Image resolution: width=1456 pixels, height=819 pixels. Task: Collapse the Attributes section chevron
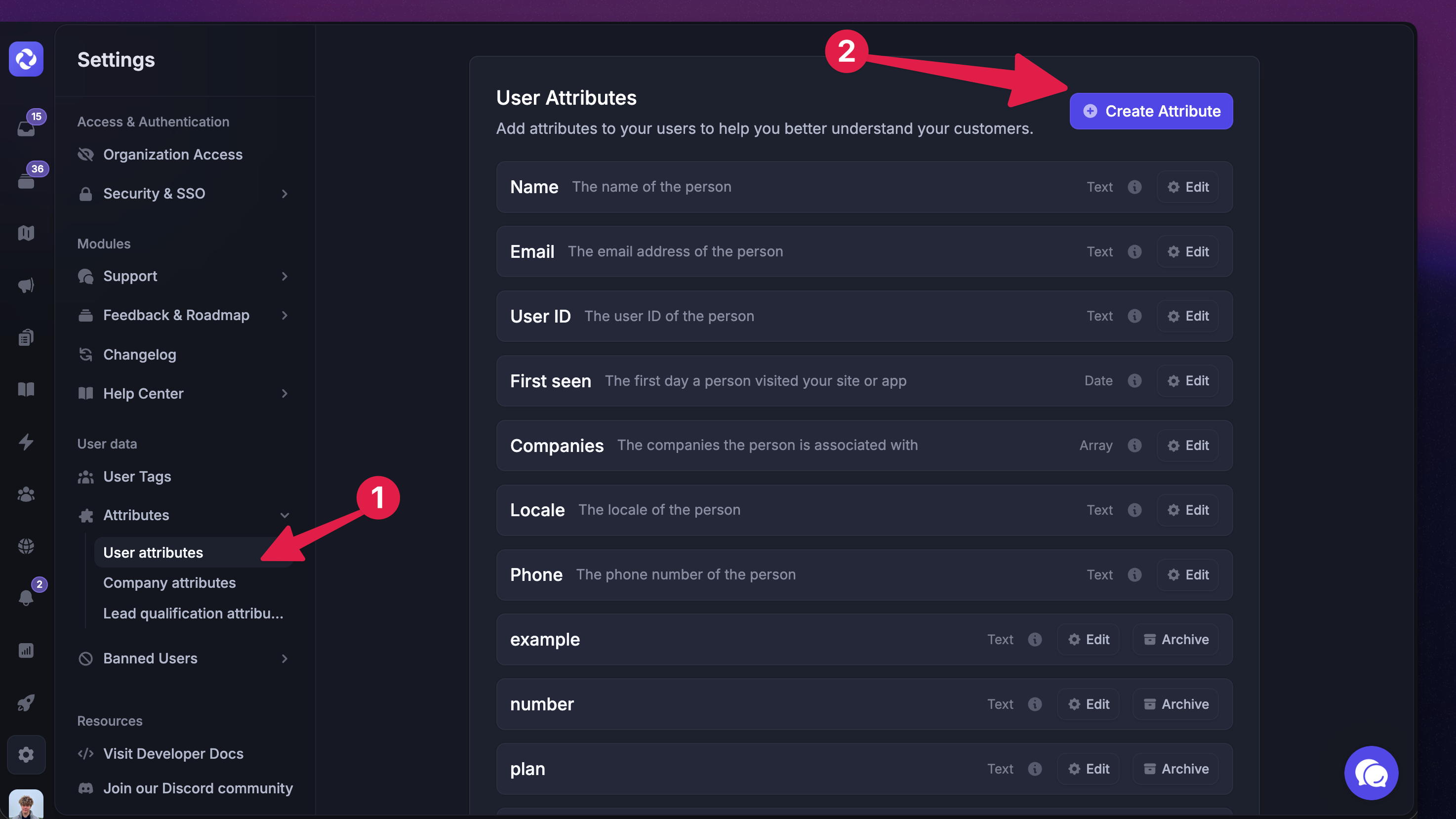(284, 516)
